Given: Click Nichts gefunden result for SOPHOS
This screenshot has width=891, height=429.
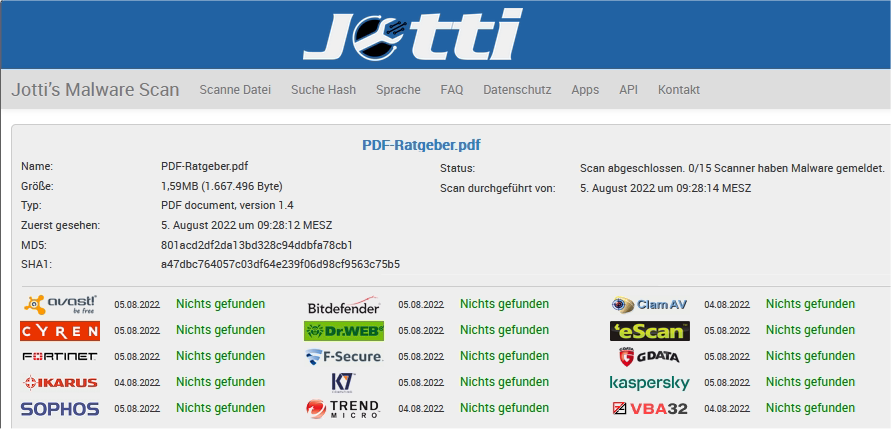Looking at the screenshot, I should click(x=220, y=408).
